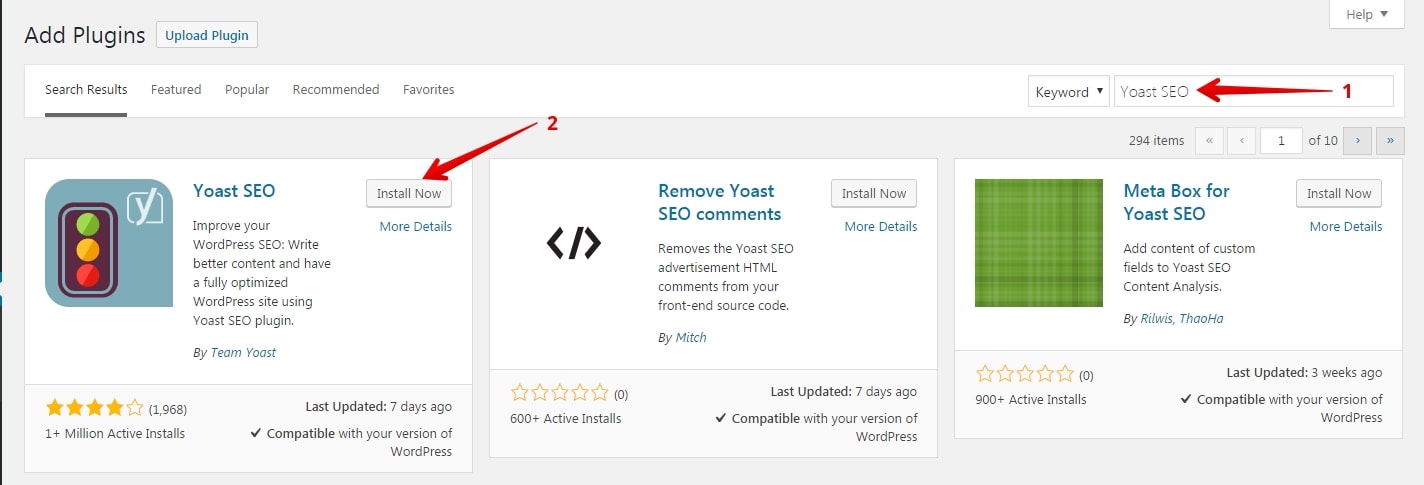Click the Yoast SEO traffic light plugin icon
The width and height of the screenshot is (1424, 485).
pyautogui.click(x=109, y=243)
